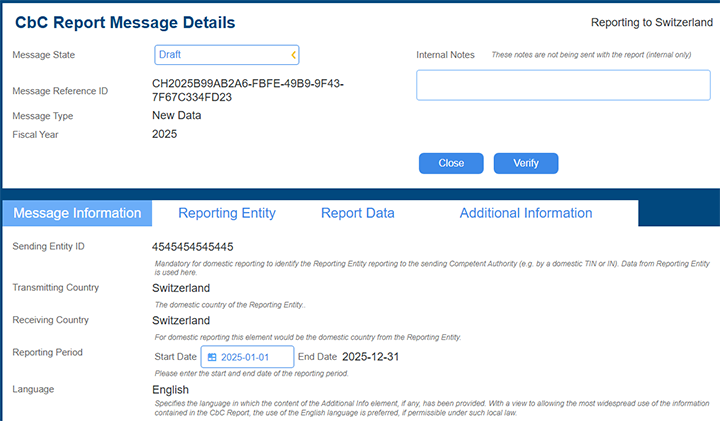Go to the Report Data tab
This screenshot has height=421, width=720.
(357, 213)
